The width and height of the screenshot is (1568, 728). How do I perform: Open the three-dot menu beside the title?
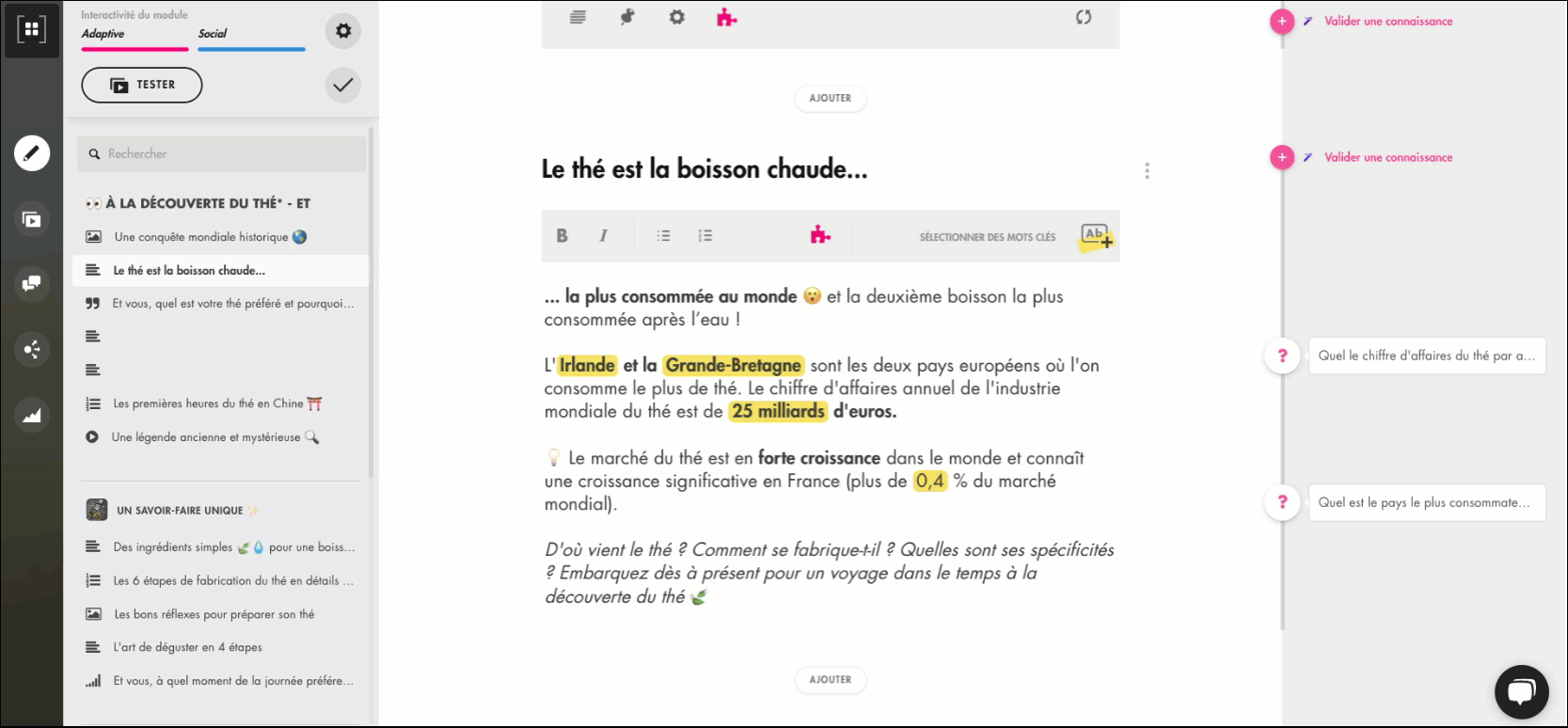(1147, 171)
